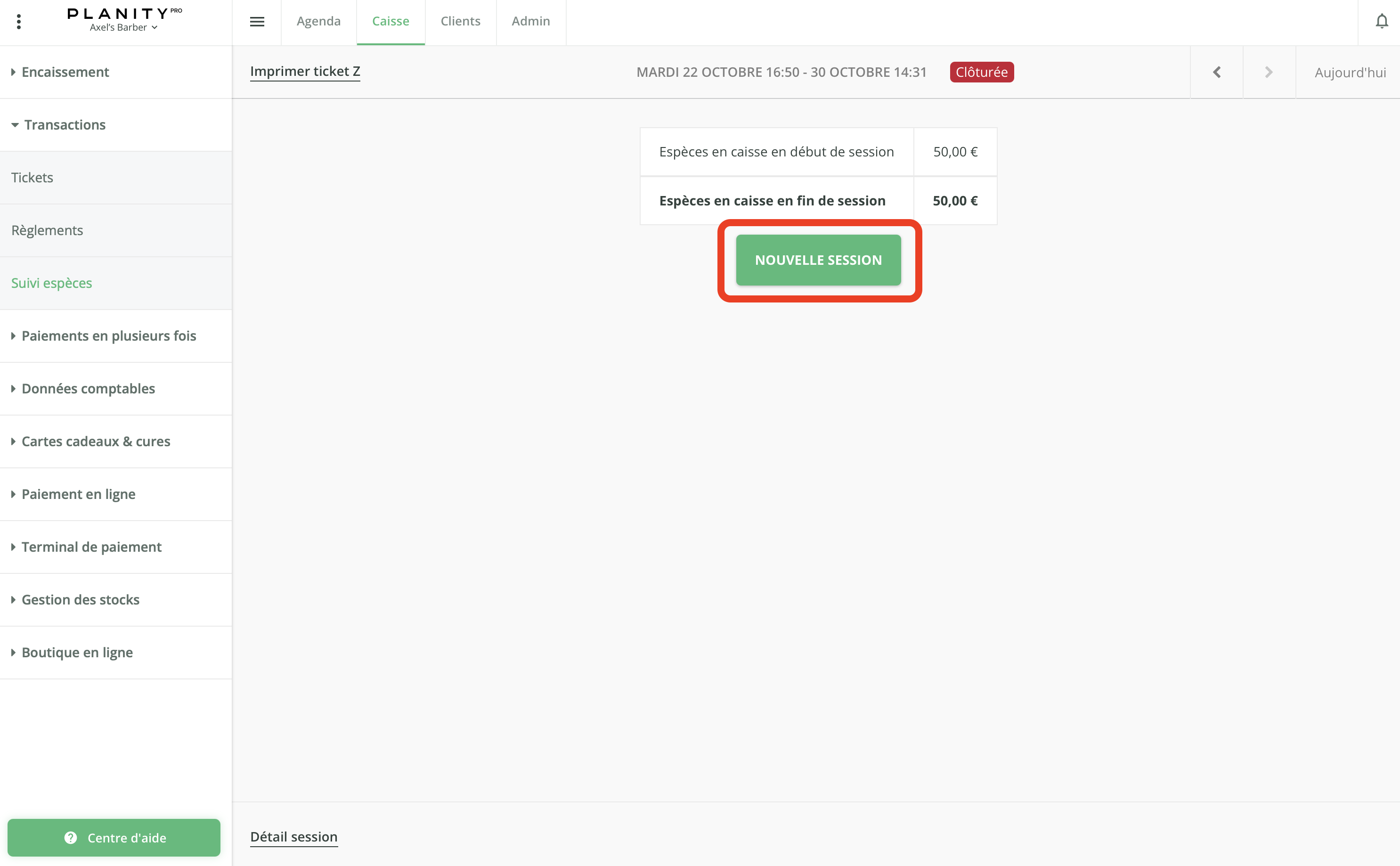Open the three-dot vertical menu
1400x866 pixels.
point(19,22)
